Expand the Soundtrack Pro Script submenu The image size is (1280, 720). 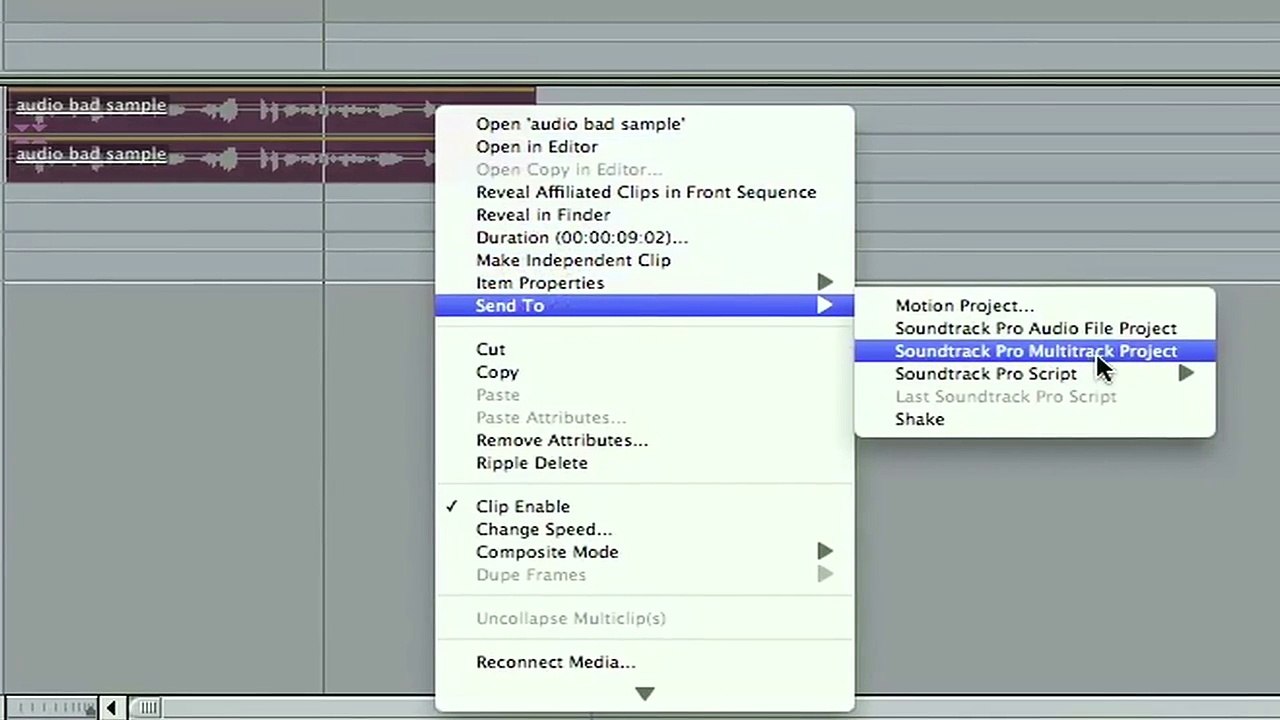click(x=1035, y=374)
